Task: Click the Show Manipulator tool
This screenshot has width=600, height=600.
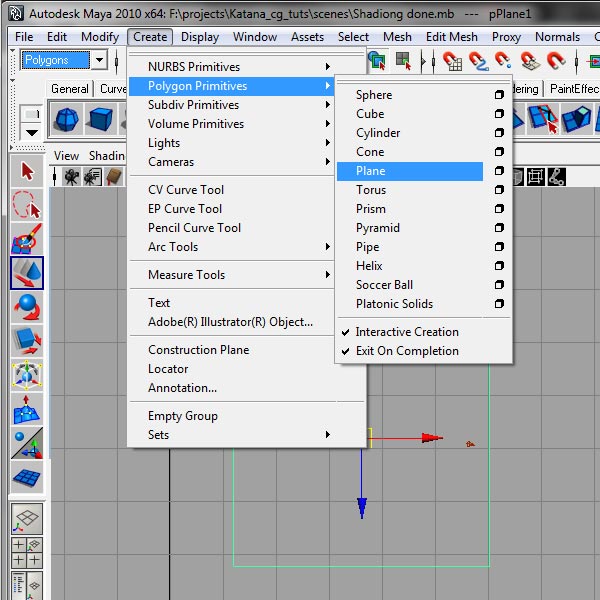Action: (x=27, y=443)
